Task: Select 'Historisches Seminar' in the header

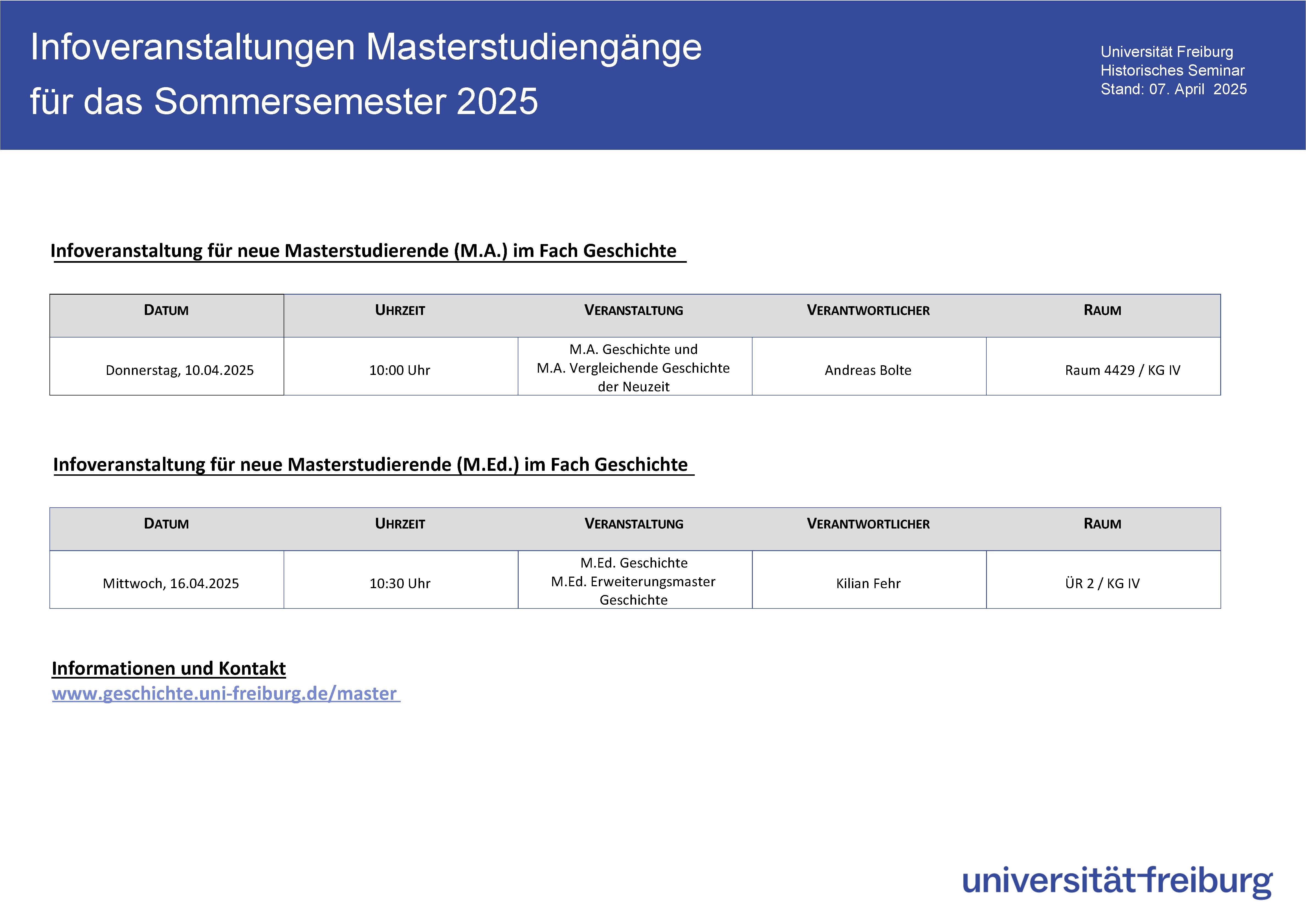Action: pyautogui.click(x=1172, y=71)
